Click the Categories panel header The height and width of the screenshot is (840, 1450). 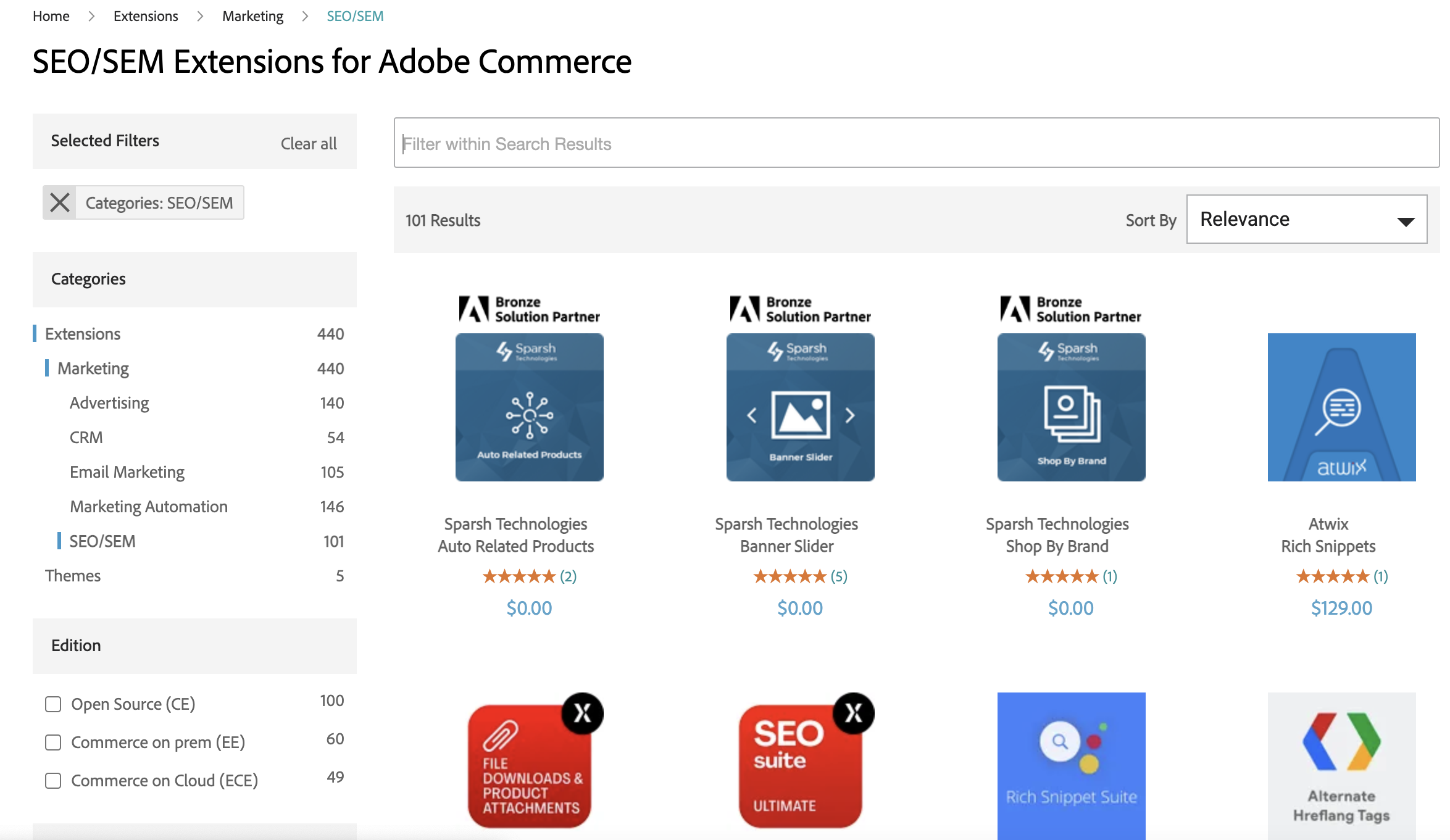(x=194, y=279)
